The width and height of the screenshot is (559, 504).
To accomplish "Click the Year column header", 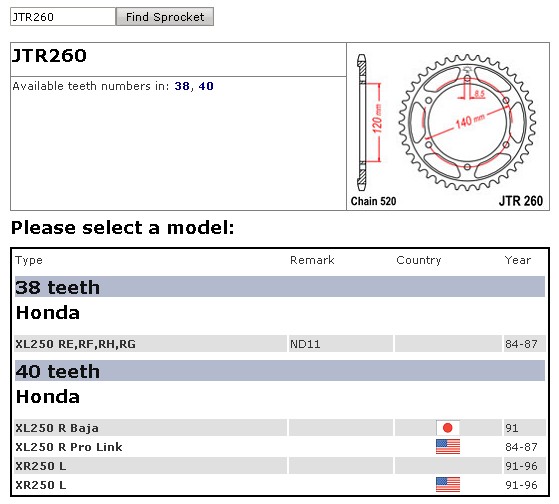I will tap(518, 260).
